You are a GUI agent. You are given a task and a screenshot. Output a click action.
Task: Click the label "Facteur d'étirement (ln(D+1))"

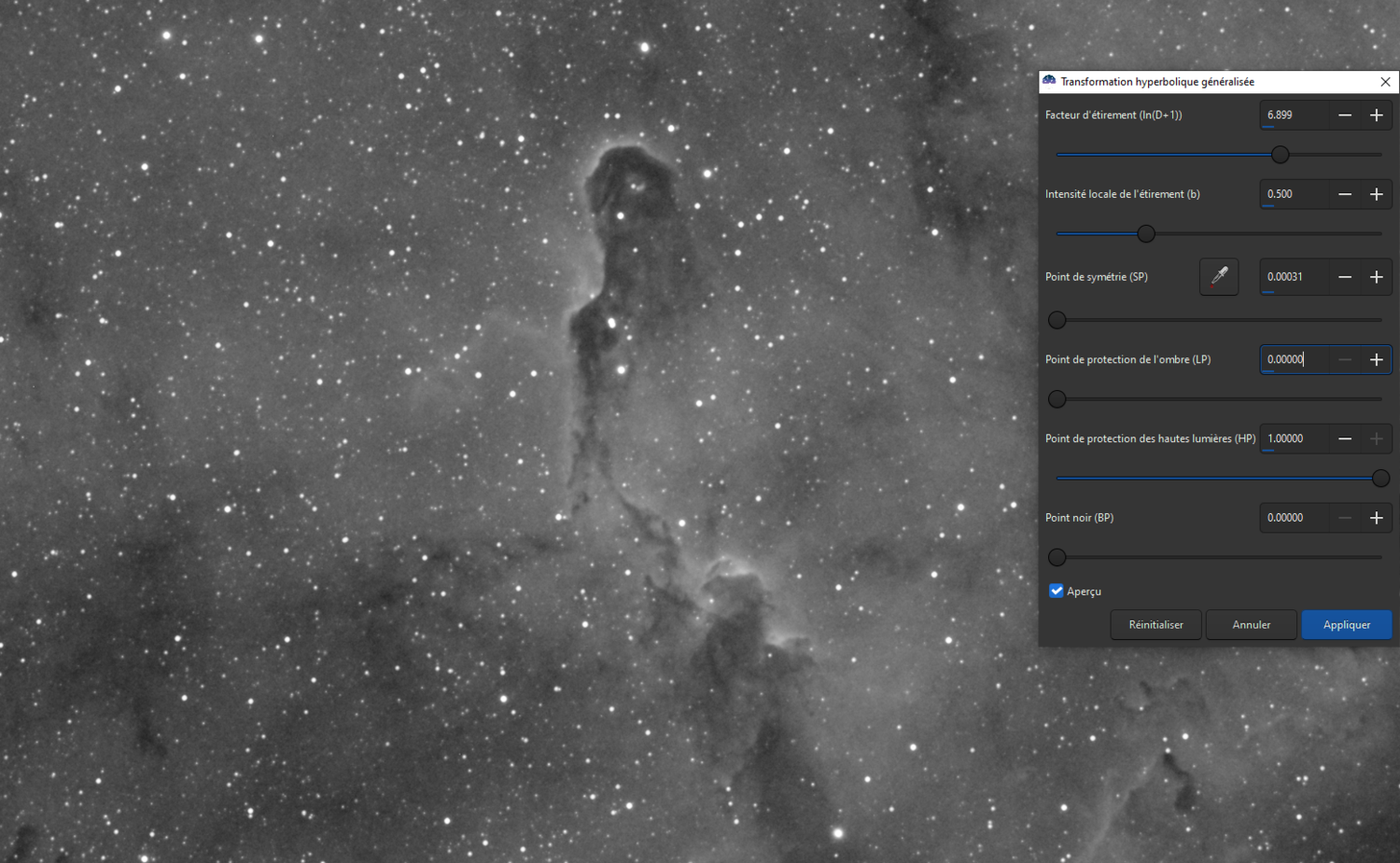[x=1113, y=116]
